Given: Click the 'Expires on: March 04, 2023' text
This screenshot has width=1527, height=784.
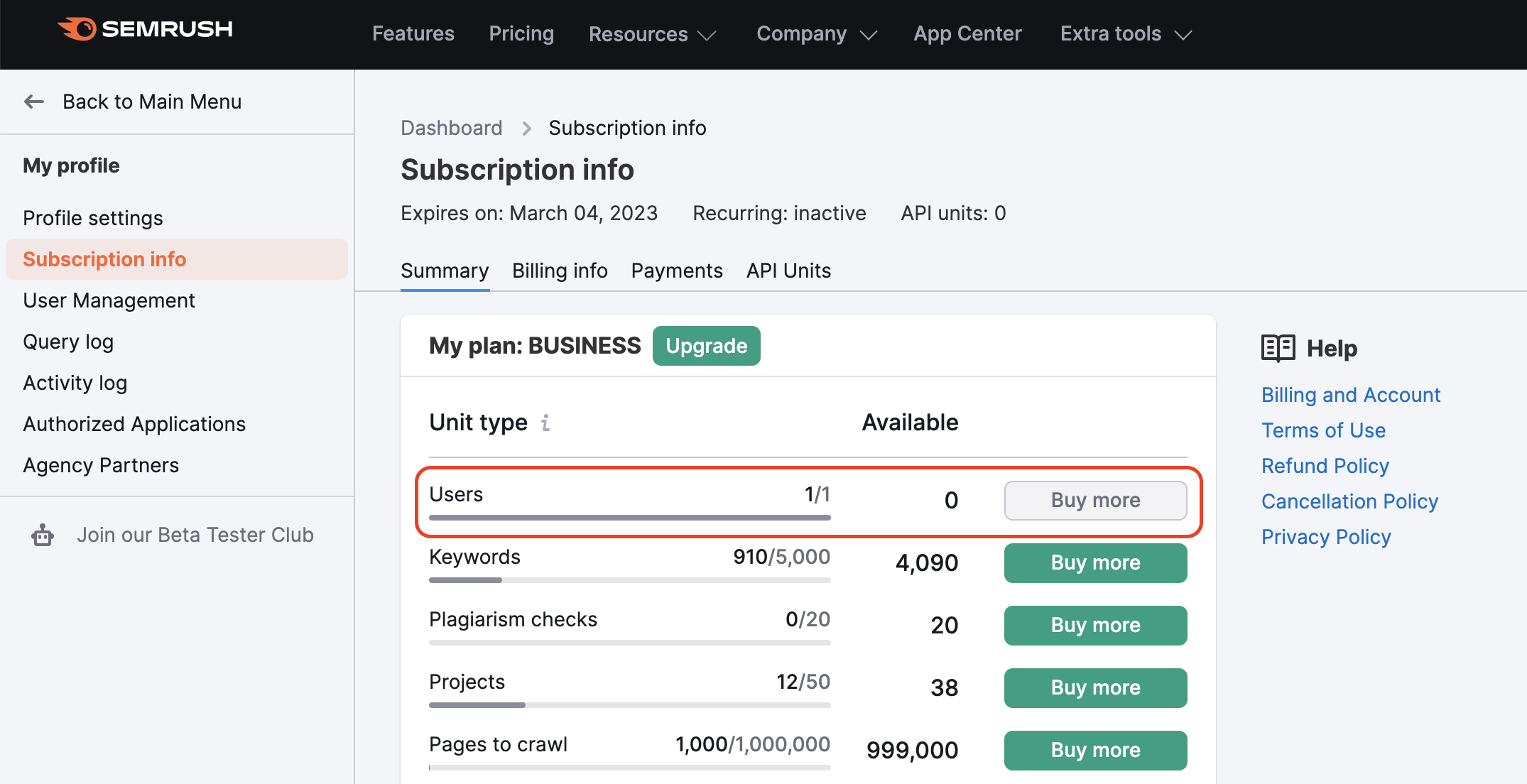Looking at the screenshot, I should [x=529, y=213].
